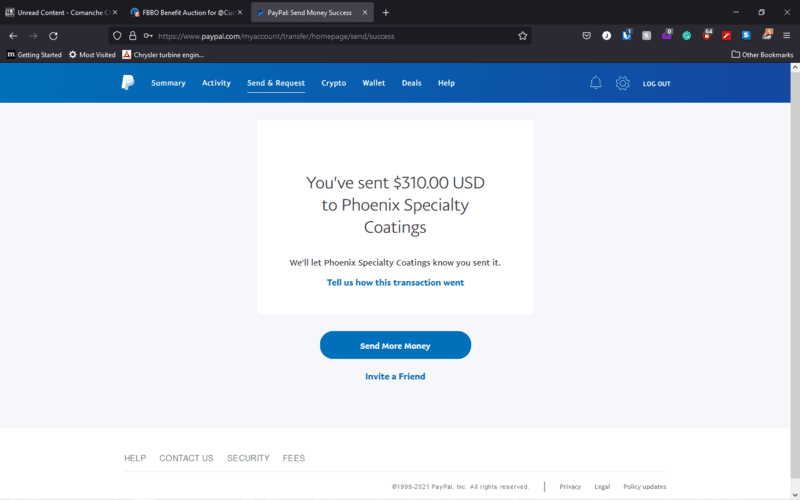Open the Wallet menu item

click(374, 83)
